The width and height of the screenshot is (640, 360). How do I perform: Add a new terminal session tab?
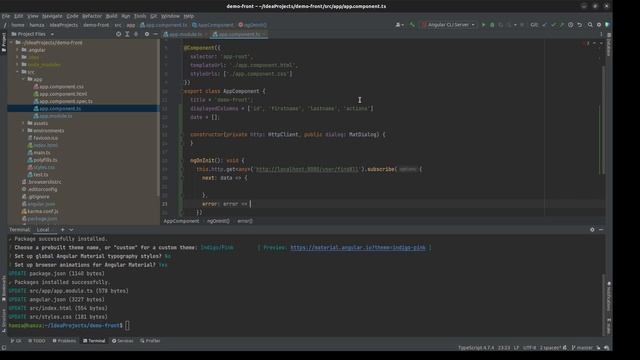point(62,230)
